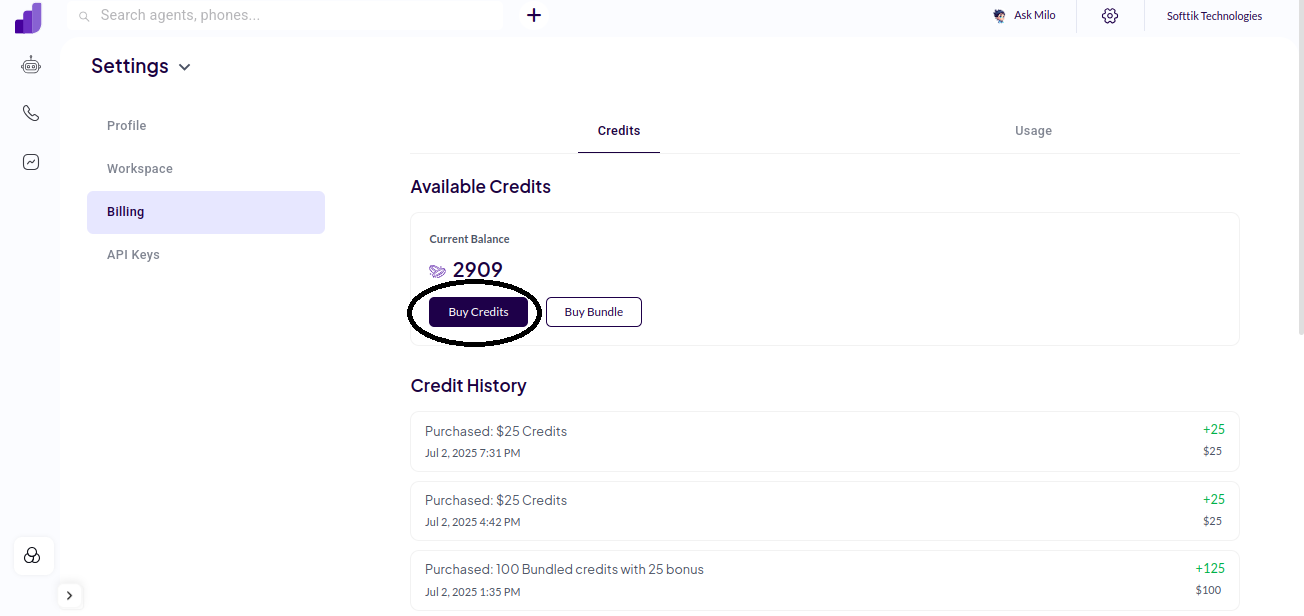Click the Buy Bundle button
The width and height of the screenshot is (1304, 616).
click(593, 312)
